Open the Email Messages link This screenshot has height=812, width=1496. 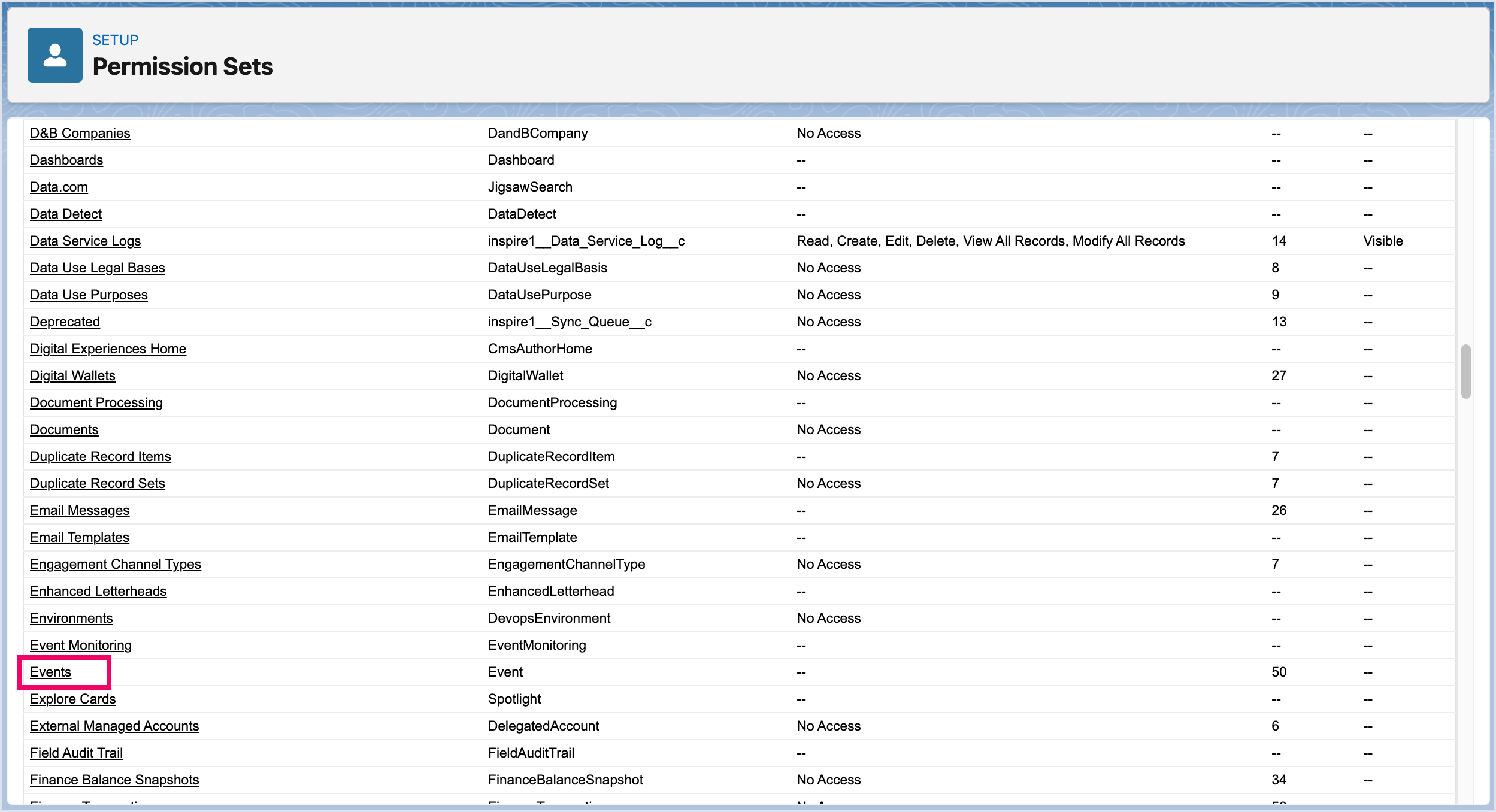(80, 510)
